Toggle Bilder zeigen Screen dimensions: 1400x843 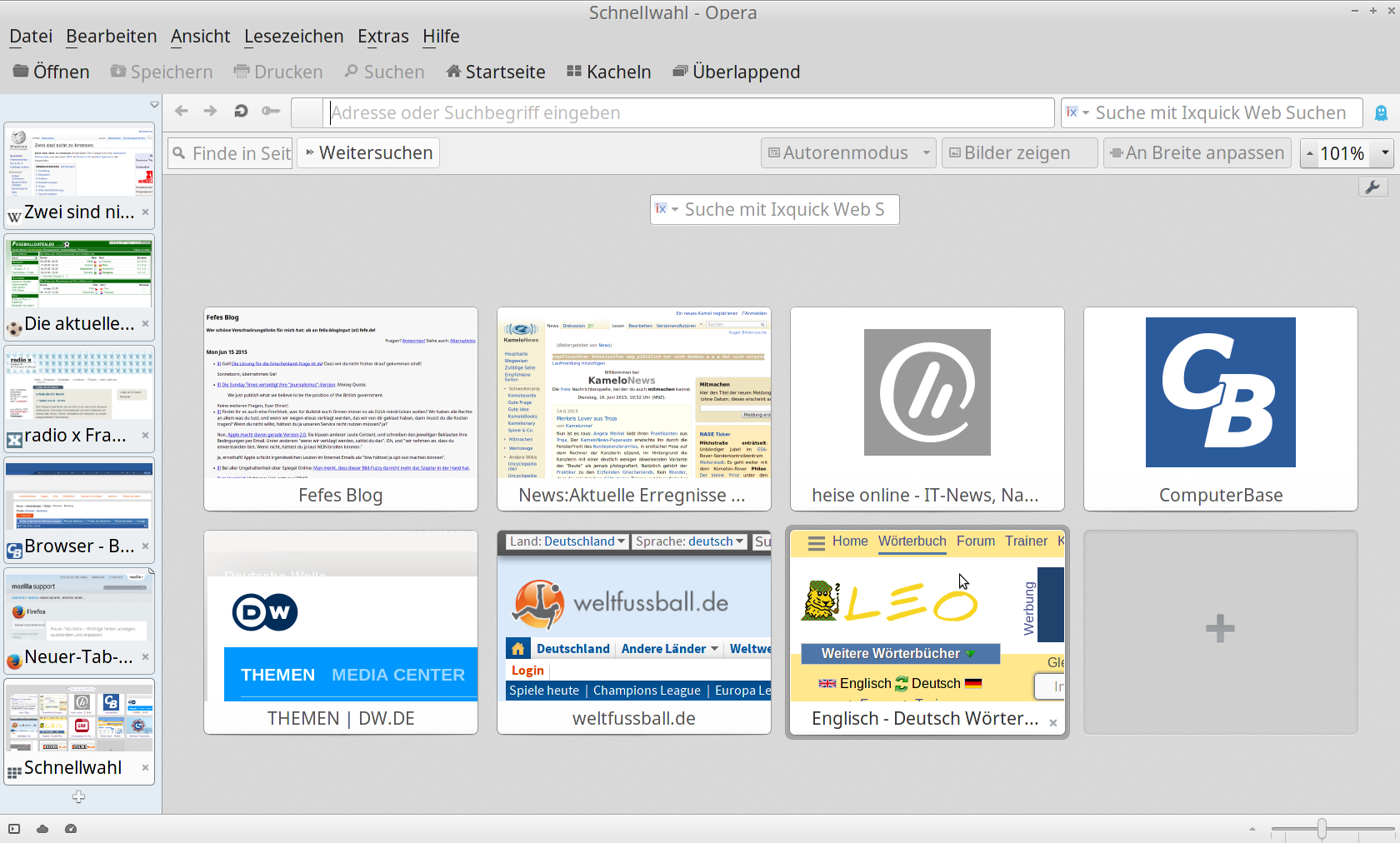(1018, 152)
